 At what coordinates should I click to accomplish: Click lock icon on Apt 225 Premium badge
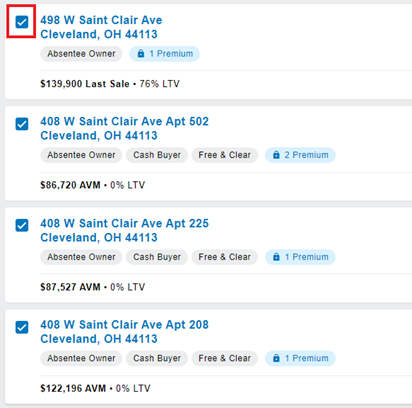276,257
